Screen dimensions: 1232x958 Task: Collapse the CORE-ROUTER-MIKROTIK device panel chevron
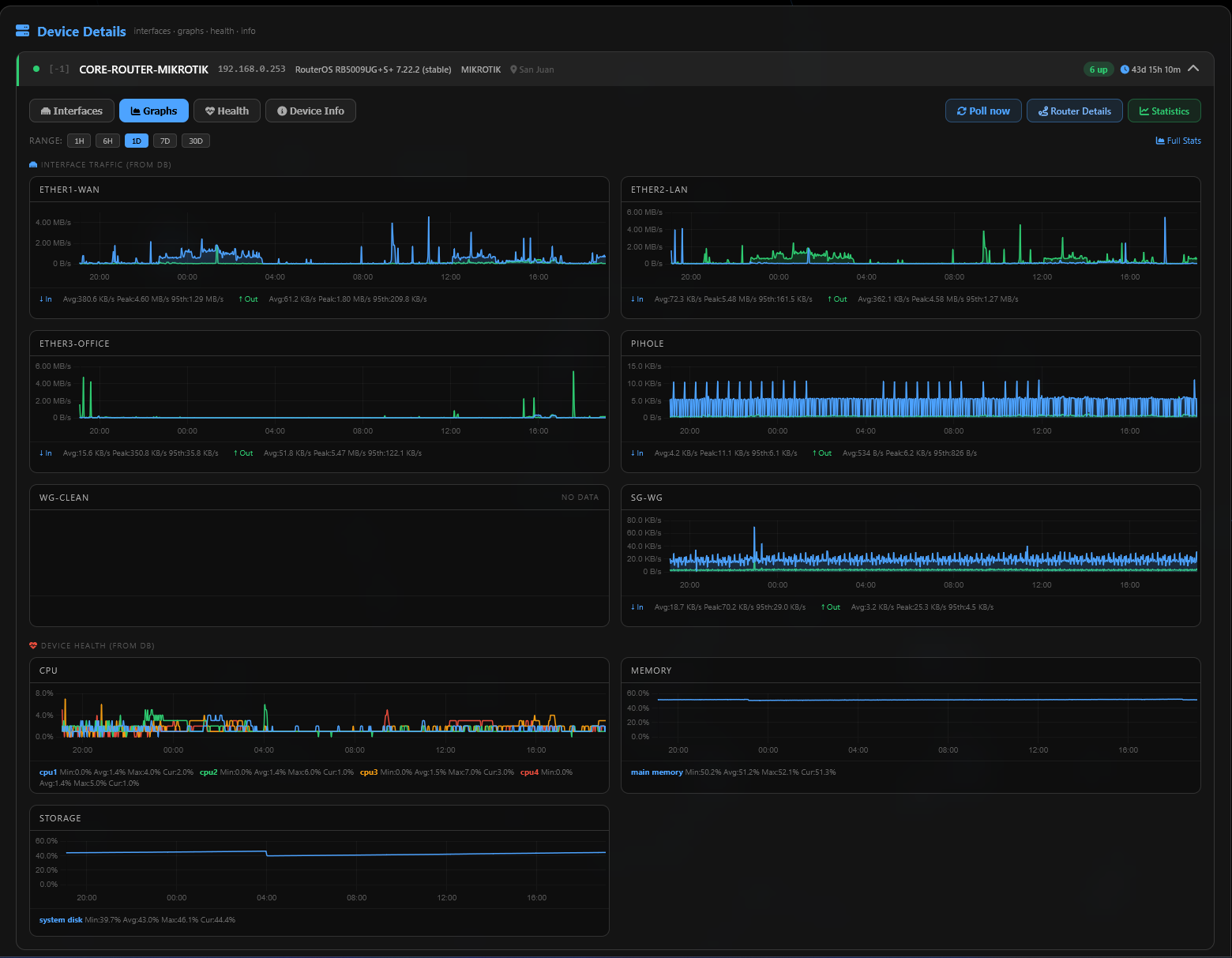coord(1193,69)
